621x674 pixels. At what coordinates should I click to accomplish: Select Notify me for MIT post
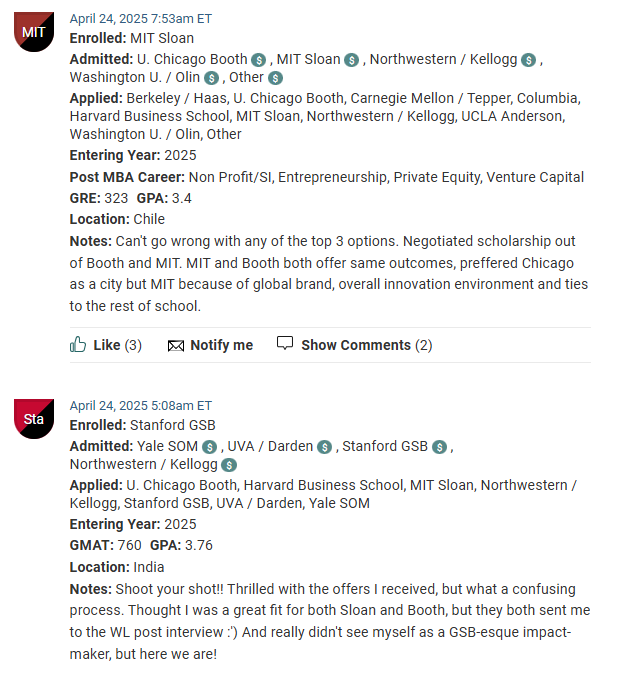pyautogui.click(x=221, y=345)
